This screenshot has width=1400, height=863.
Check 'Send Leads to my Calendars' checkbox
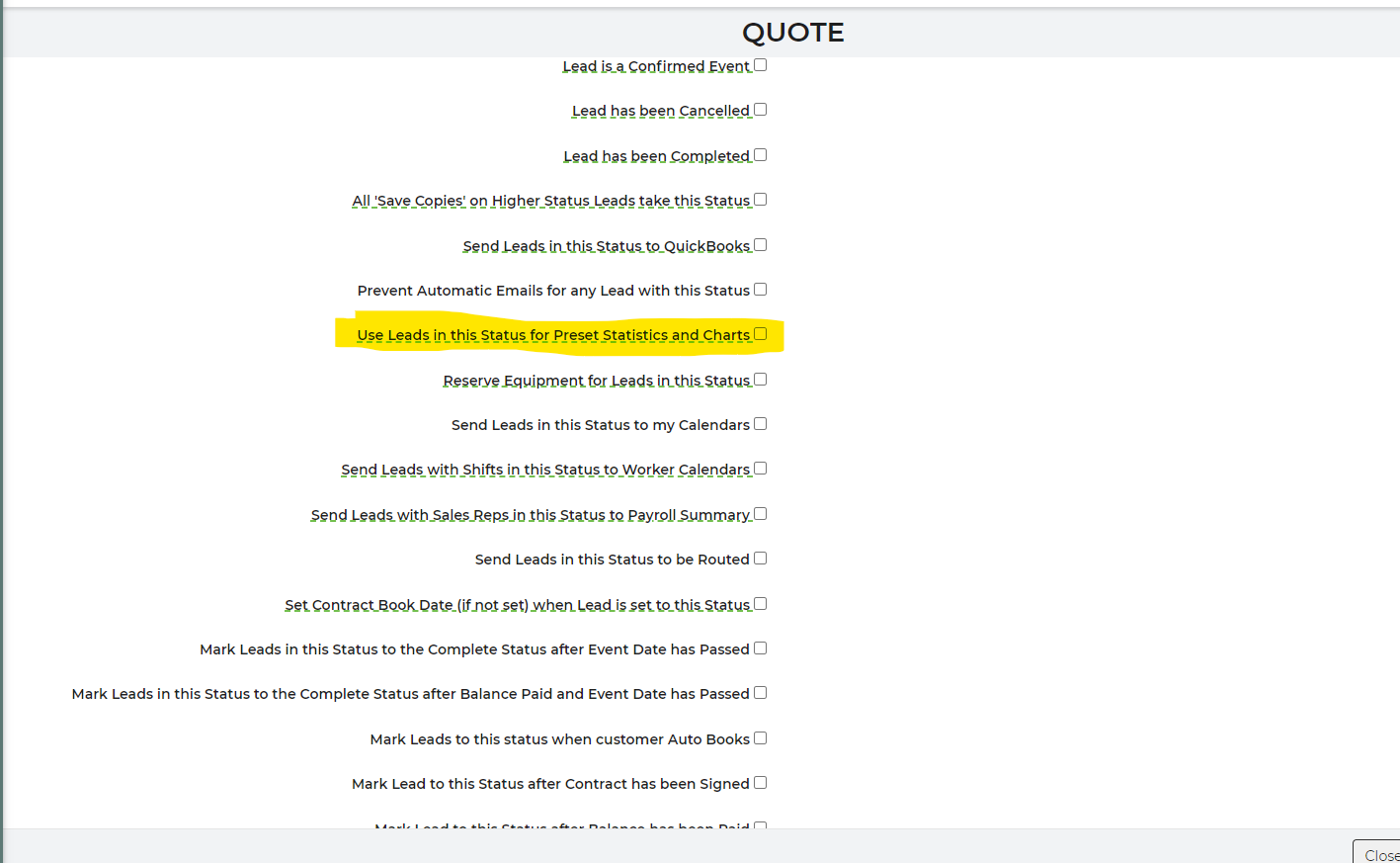click(760, 424)
